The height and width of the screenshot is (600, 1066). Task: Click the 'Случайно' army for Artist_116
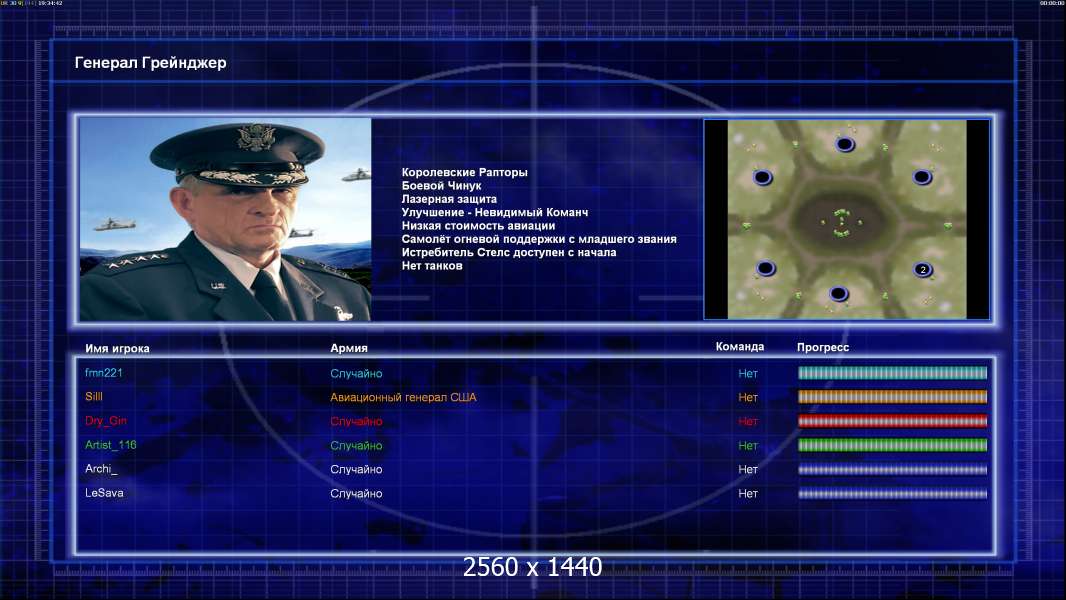[356, 446]
